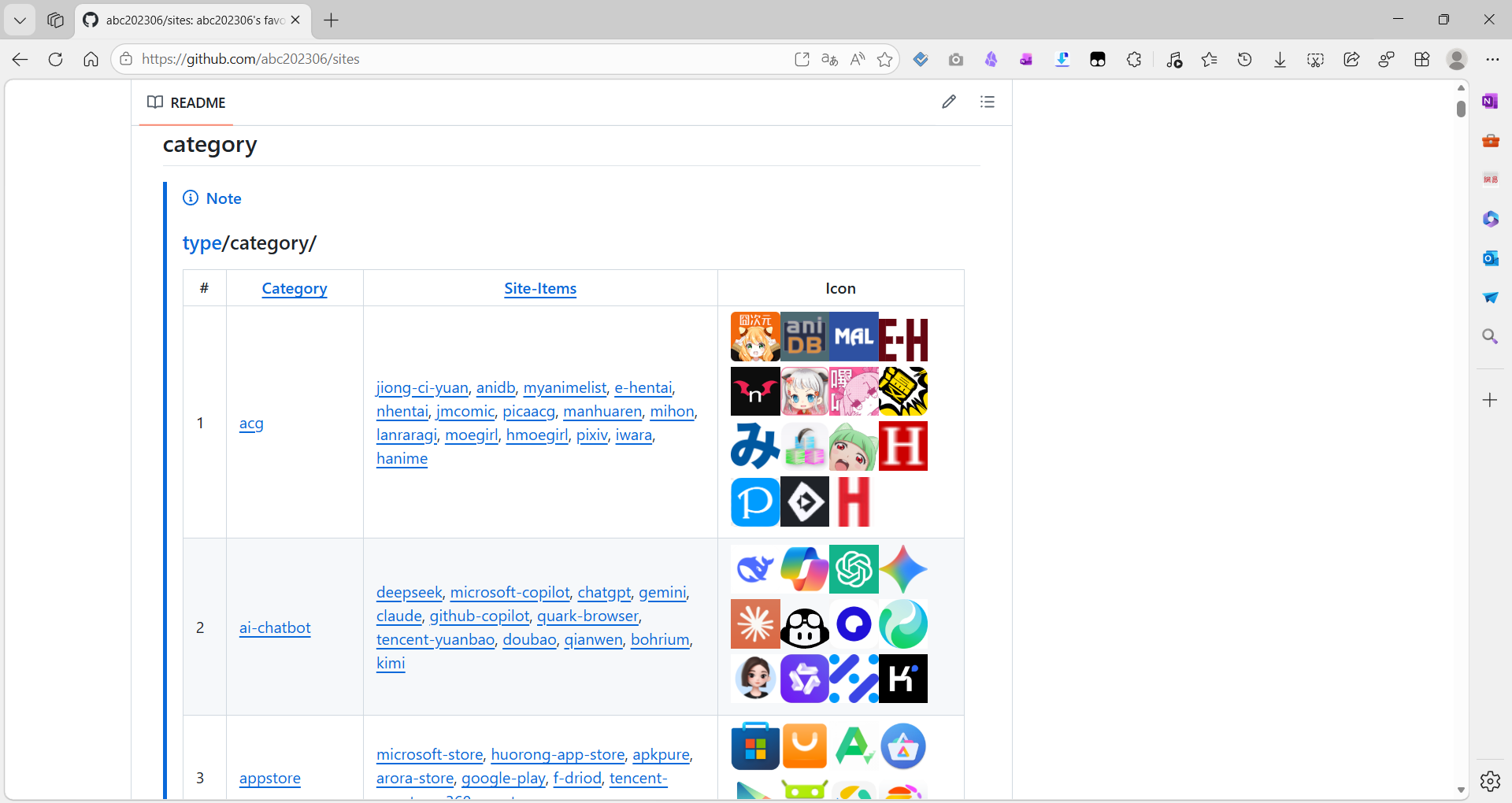Click the MyAnimeList MAL icon

(x=854, y=337)
